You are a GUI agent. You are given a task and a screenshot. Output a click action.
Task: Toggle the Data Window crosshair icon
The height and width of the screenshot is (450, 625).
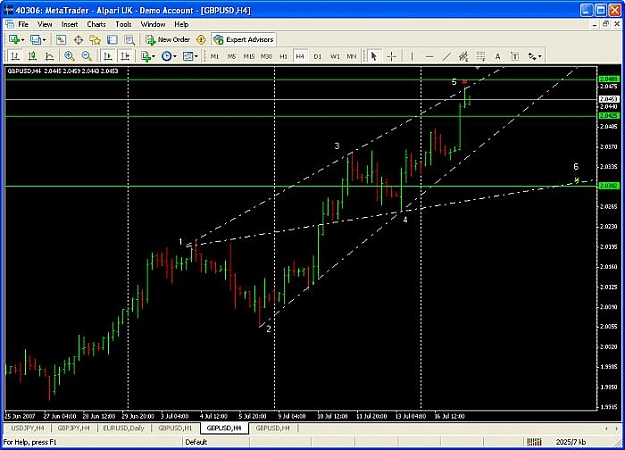point(78,39)
